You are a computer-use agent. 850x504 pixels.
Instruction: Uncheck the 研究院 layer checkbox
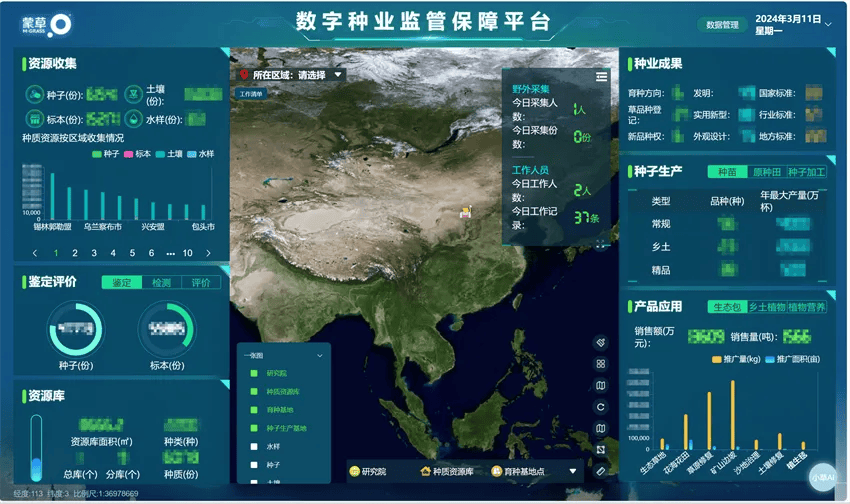click(x=254, y=373)
